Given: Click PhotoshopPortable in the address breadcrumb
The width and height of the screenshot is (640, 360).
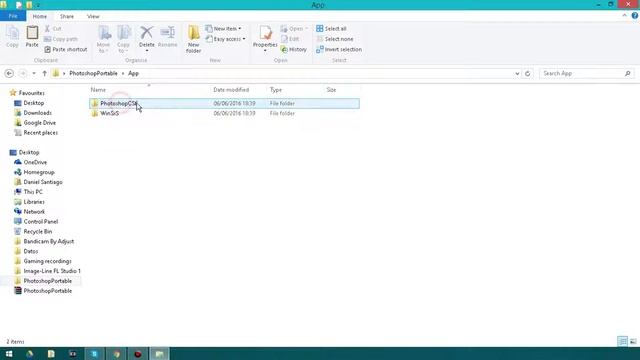Looking at the screenshot, I should (93, 73).
